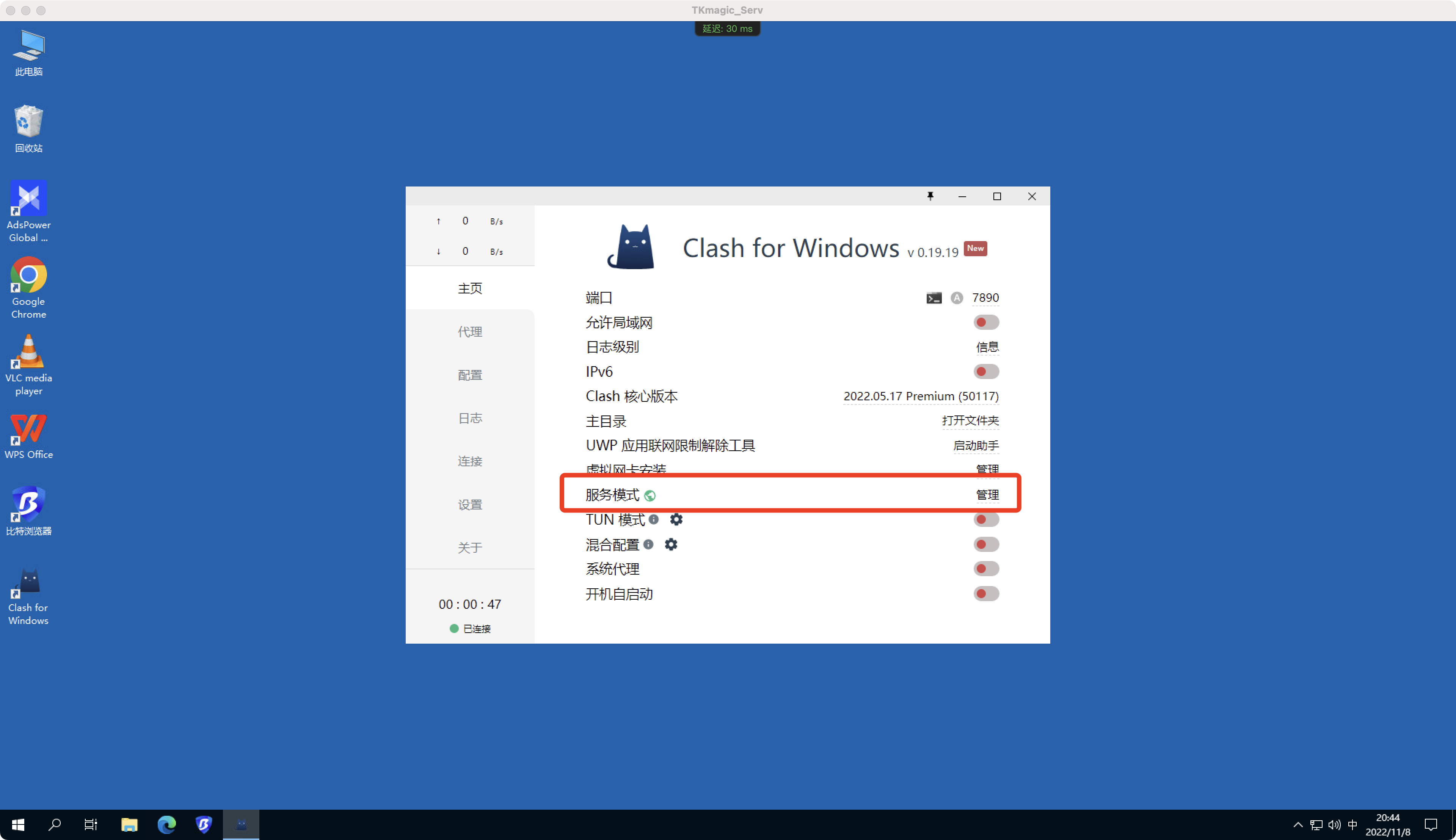Open Microsoft Edge from taskbar
Viewport: 1456px width, 840px height.
167,824
